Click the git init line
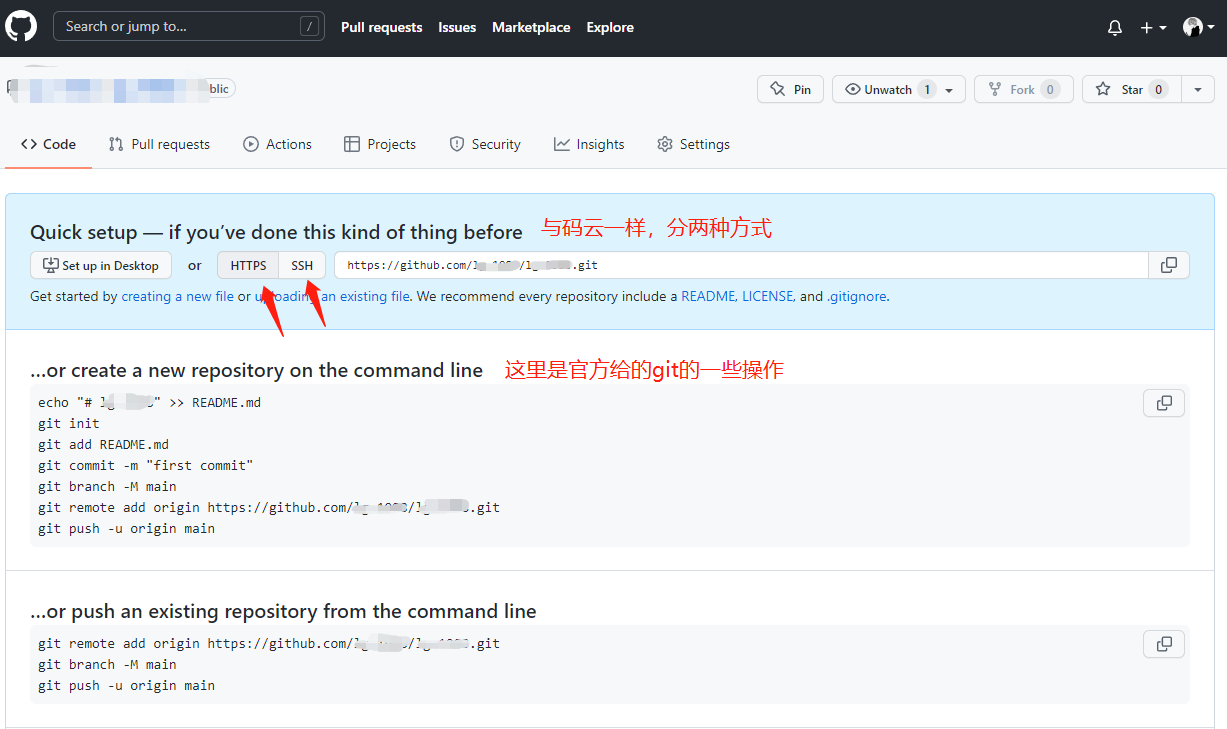The height and width of the screenshot is (729, 1227). pos(69,423)
